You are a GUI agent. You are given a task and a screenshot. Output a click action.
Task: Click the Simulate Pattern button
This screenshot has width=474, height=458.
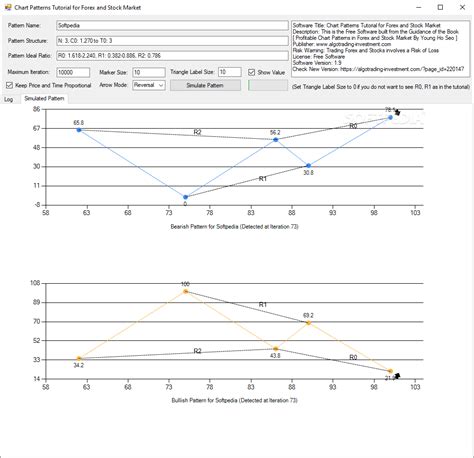[x=205, y=85]
